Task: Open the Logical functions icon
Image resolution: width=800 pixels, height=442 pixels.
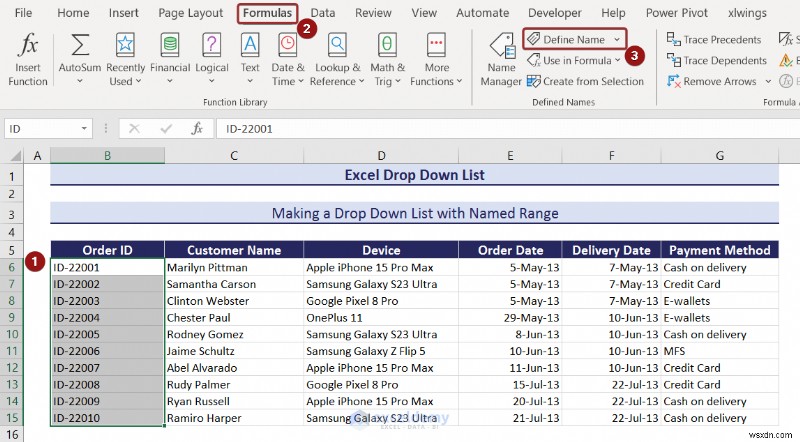Action: point(212,45)
